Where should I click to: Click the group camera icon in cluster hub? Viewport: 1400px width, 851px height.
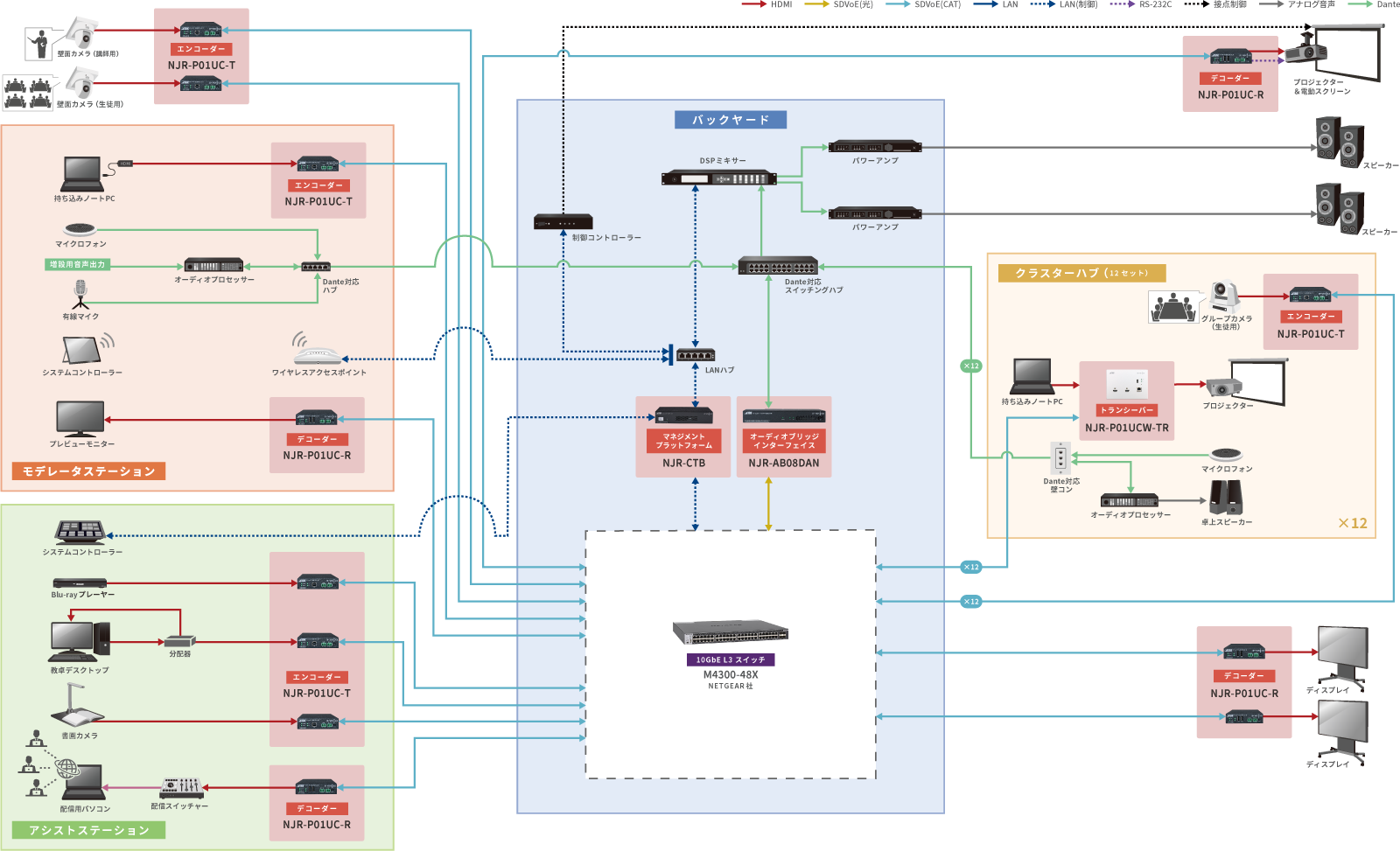pos(1225,296)
